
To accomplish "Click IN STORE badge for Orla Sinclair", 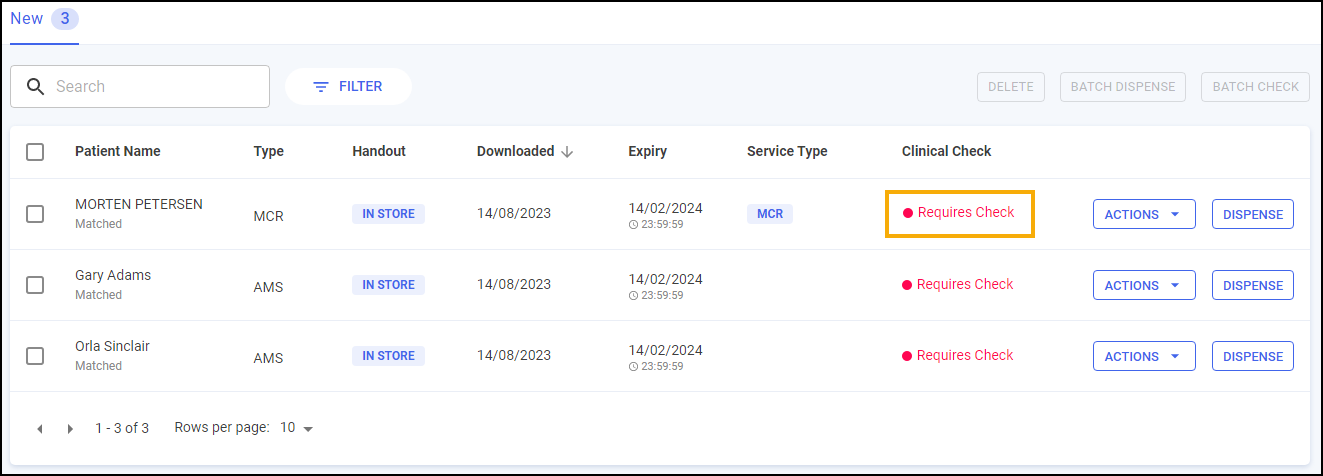I will 388,356.
